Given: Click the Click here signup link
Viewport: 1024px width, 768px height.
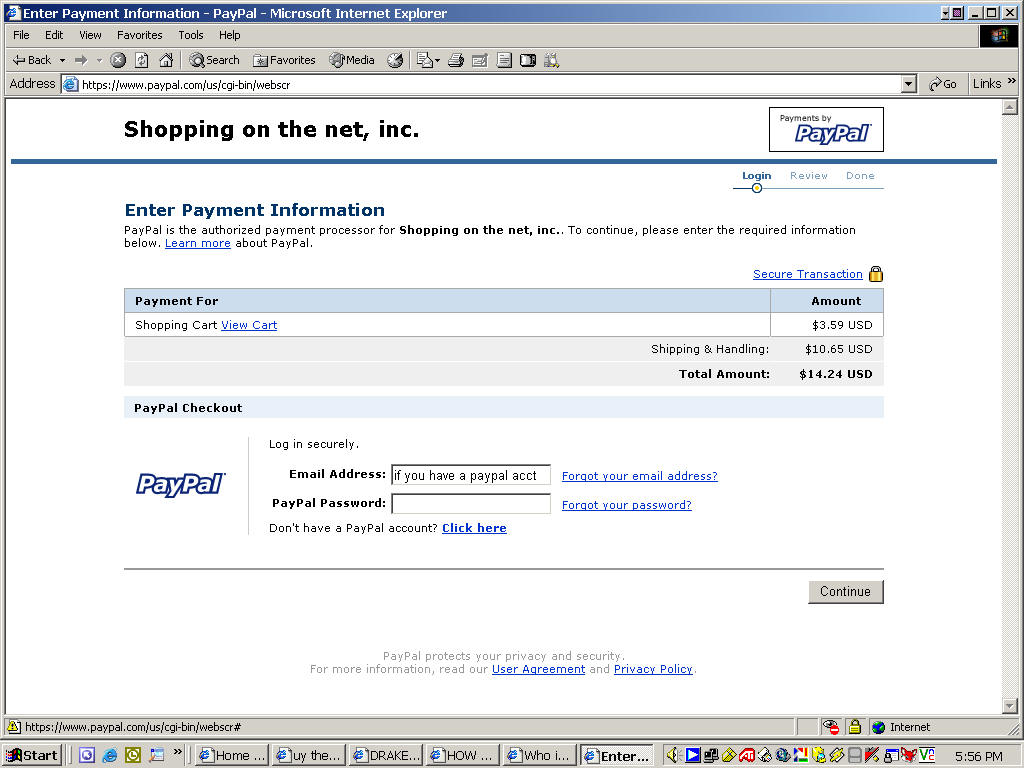Looking at the screenshot, I should (474, 528).
